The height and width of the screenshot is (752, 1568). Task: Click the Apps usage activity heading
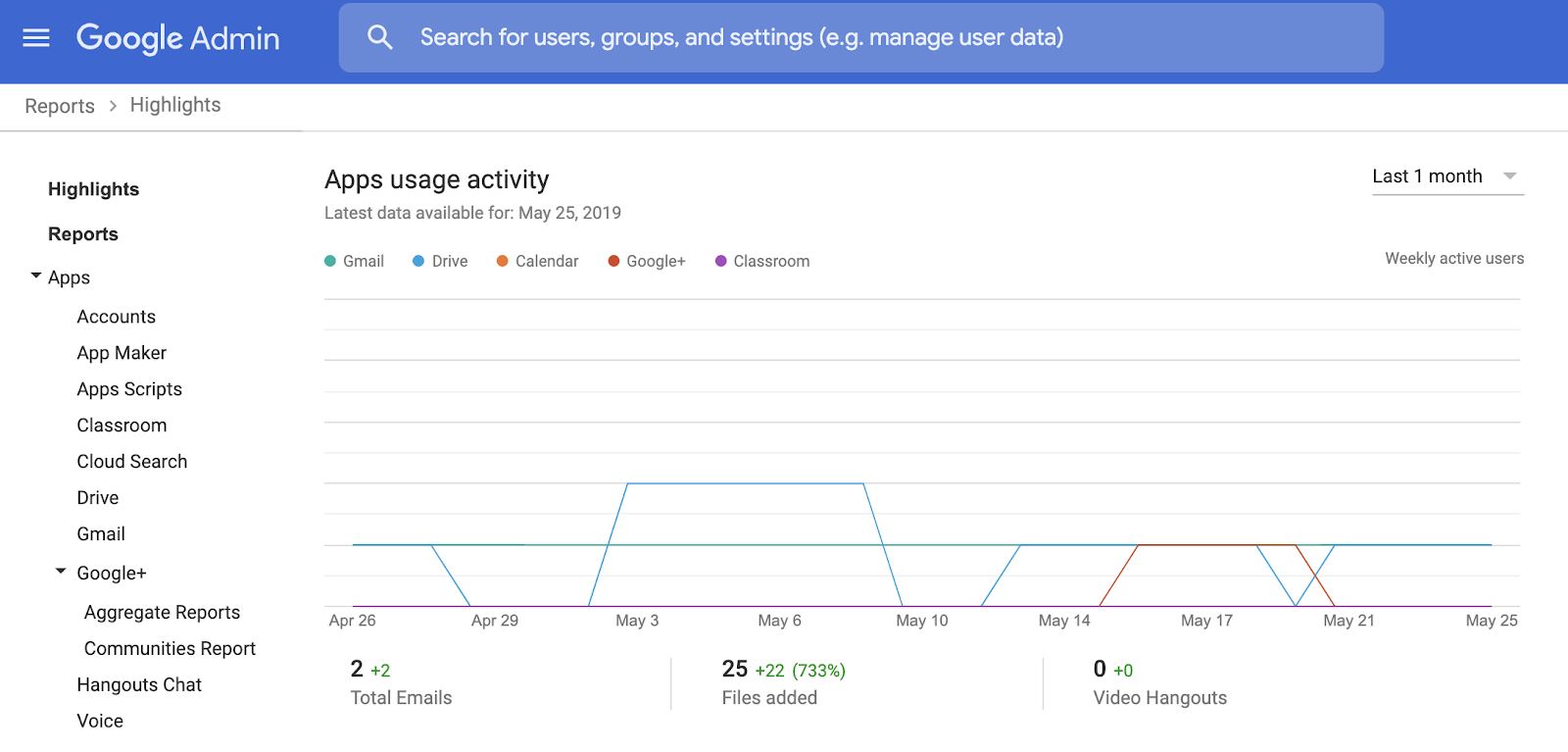click(437, 179)
